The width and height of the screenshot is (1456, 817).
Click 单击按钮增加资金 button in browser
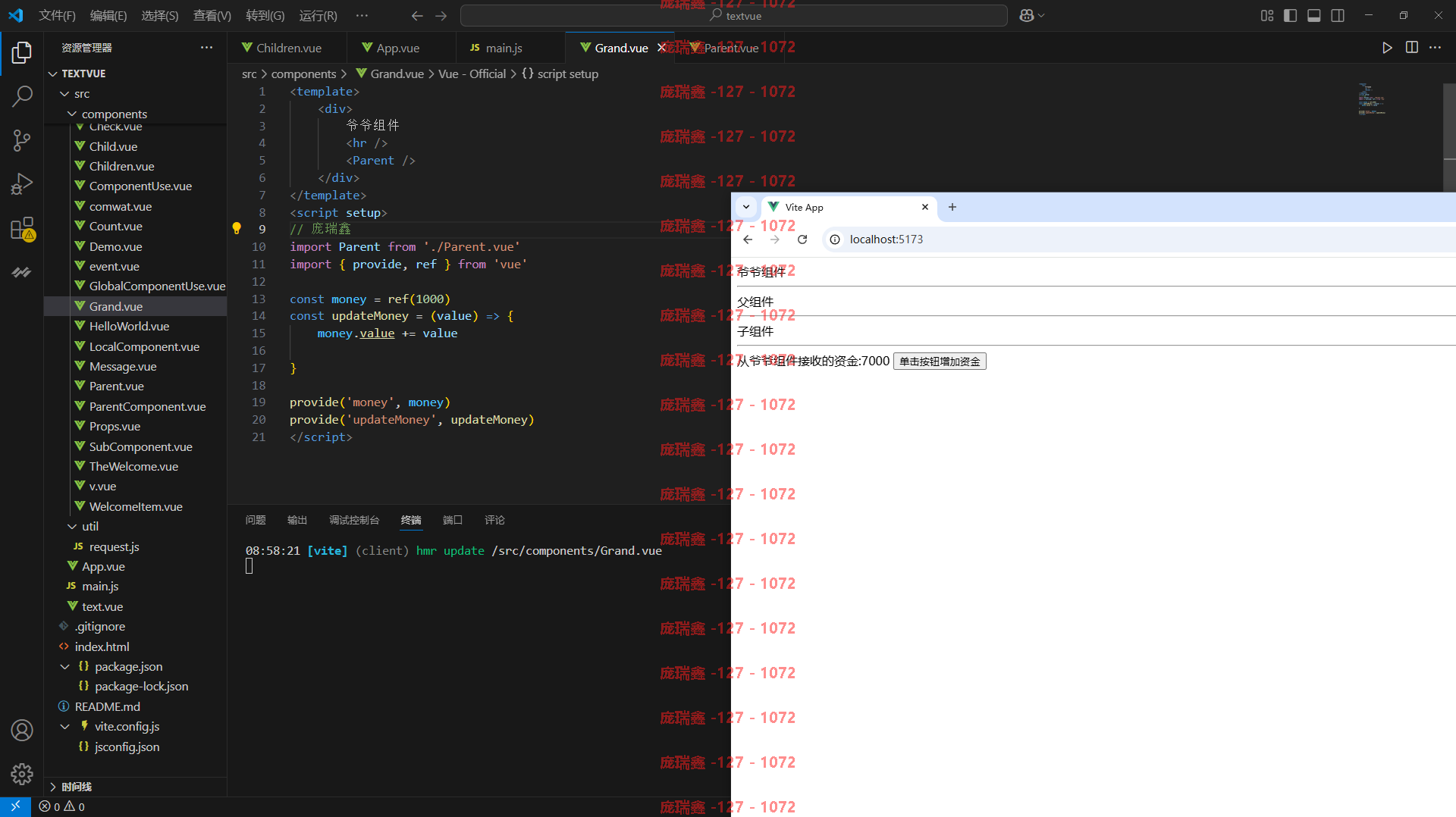(940, 362)
